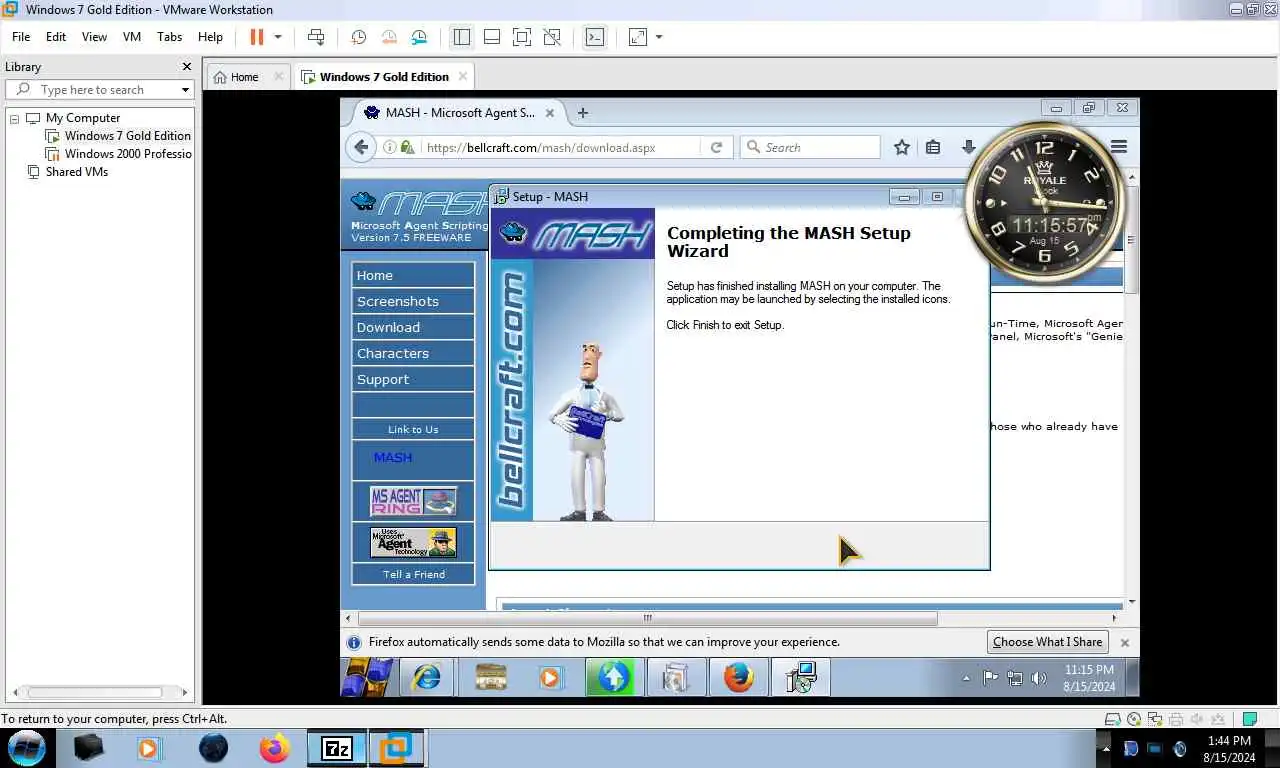Revert to snapshot using the orange clock icon
Image resolution: width=1280 pixels, height=768 pixels.
click(x=389, y=37)
